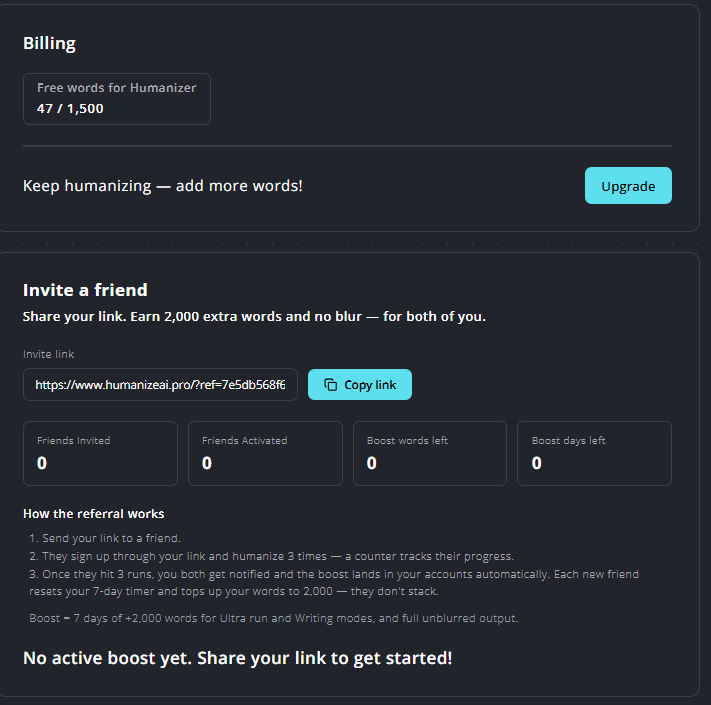This screenshot has height=705, width=711.
Task: Click the Boost days left card
Action: pos(594,453)
